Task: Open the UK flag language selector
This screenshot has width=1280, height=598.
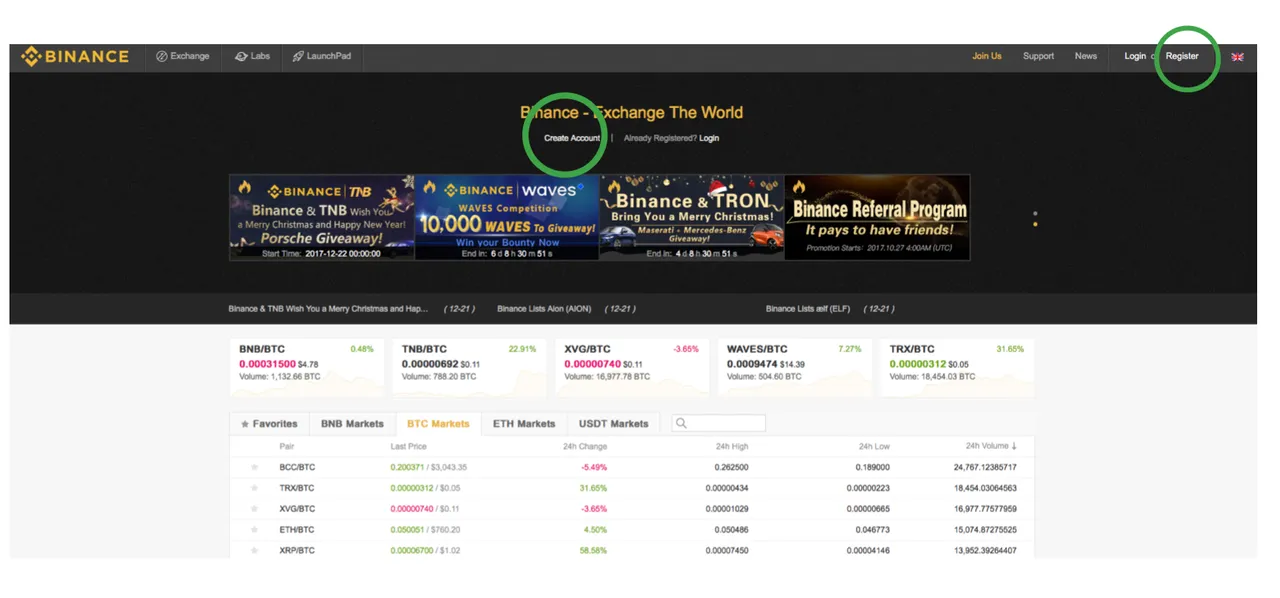Action: click(1237, 57)
